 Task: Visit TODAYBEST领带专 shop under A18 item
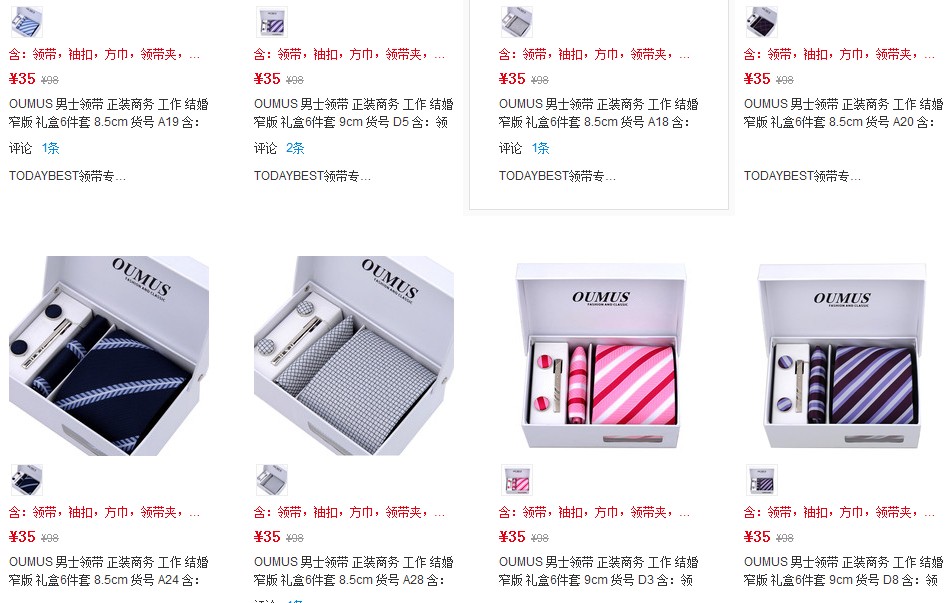click(x=557, y=176)
